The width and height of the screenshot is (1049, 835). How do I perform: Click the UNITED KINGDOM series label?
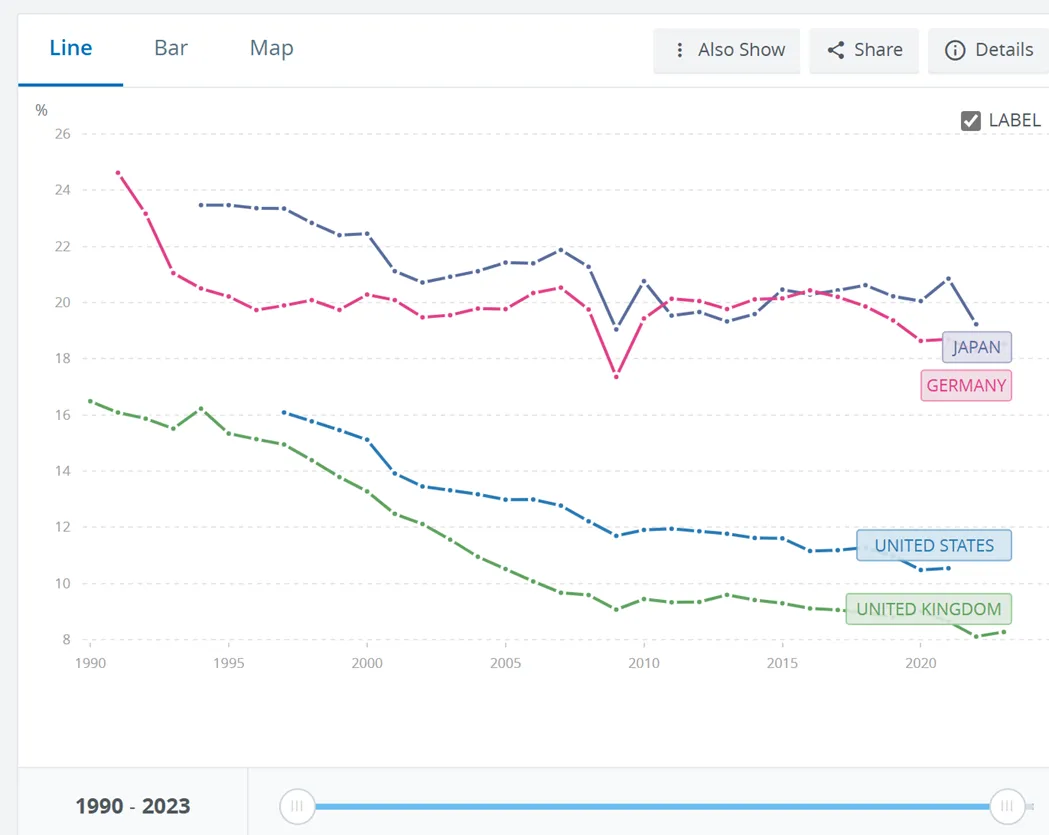928,609
